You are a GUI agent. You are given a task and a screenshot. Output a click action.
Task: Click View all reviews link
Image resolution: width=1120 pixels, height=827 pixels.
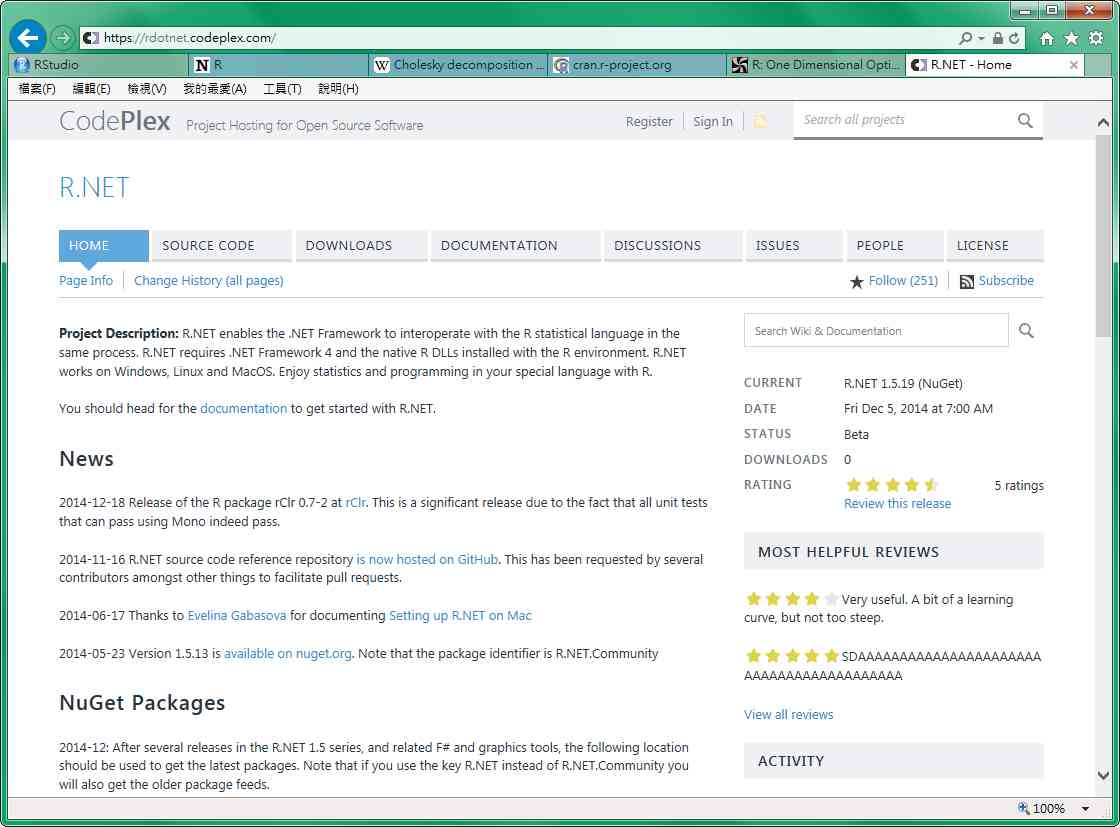pos(789,714)
